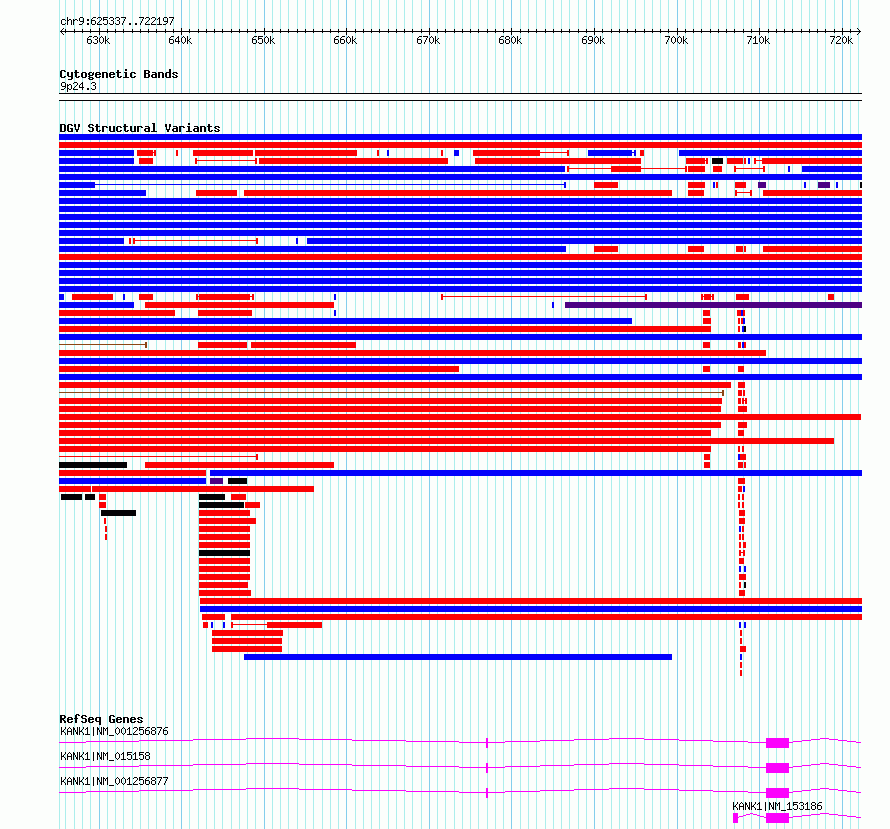This screenshot has height=829, width=890.
Task: Click the small exon tick on KANK1|NM_001256877
Action: [487, 793]
